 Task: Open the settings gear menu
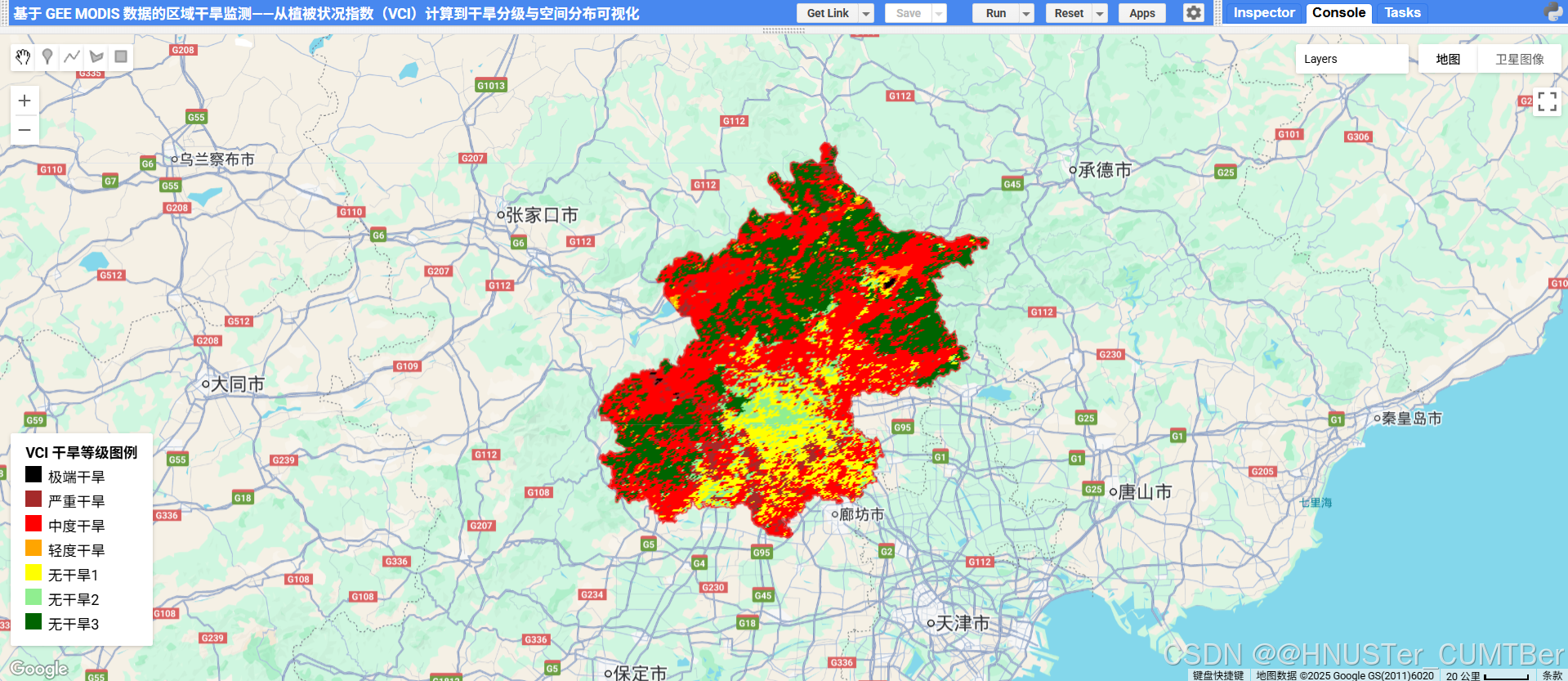click(x=1194, y=13)
